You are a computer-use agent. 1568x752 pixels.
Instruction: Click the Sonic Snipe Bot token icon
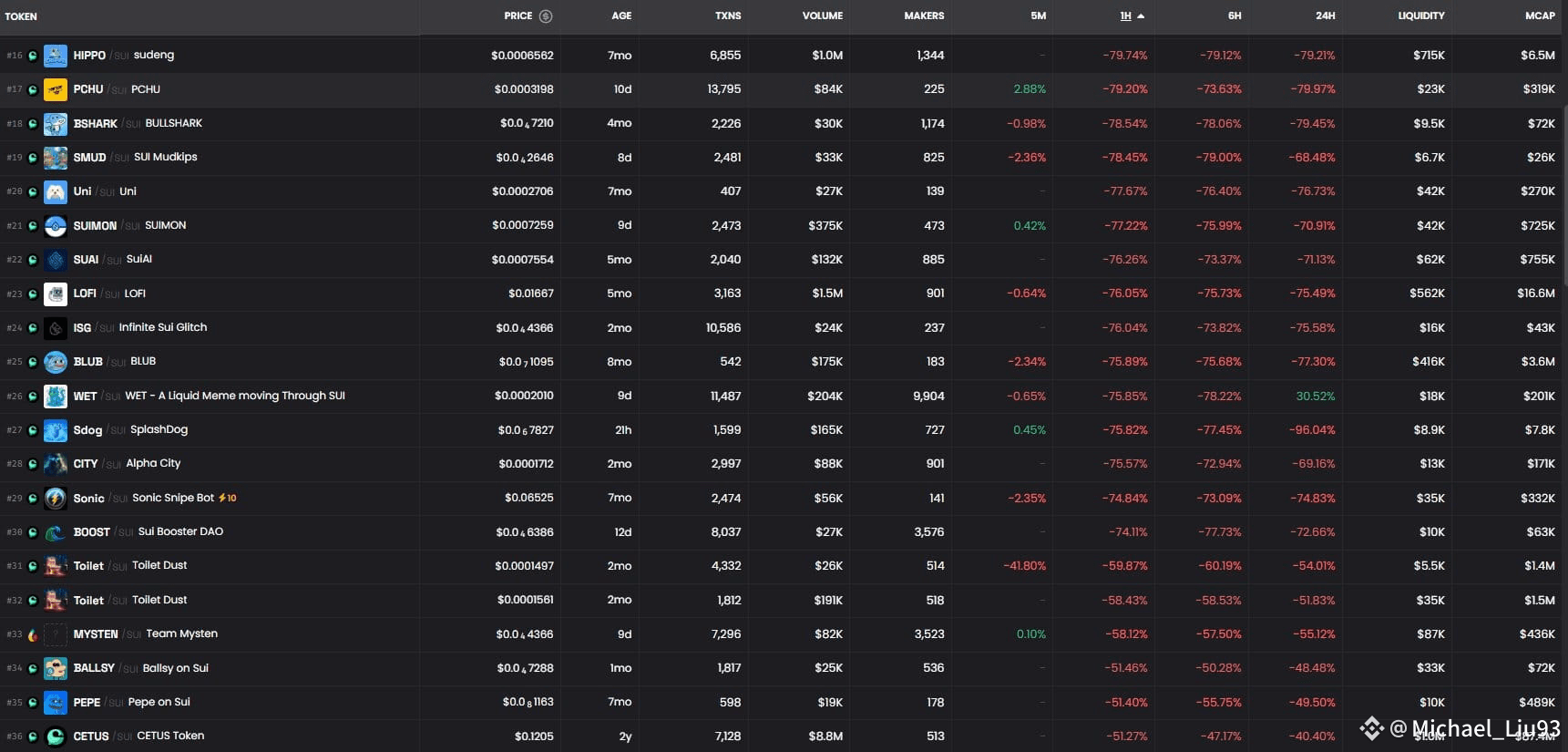[x=56, y=499]
